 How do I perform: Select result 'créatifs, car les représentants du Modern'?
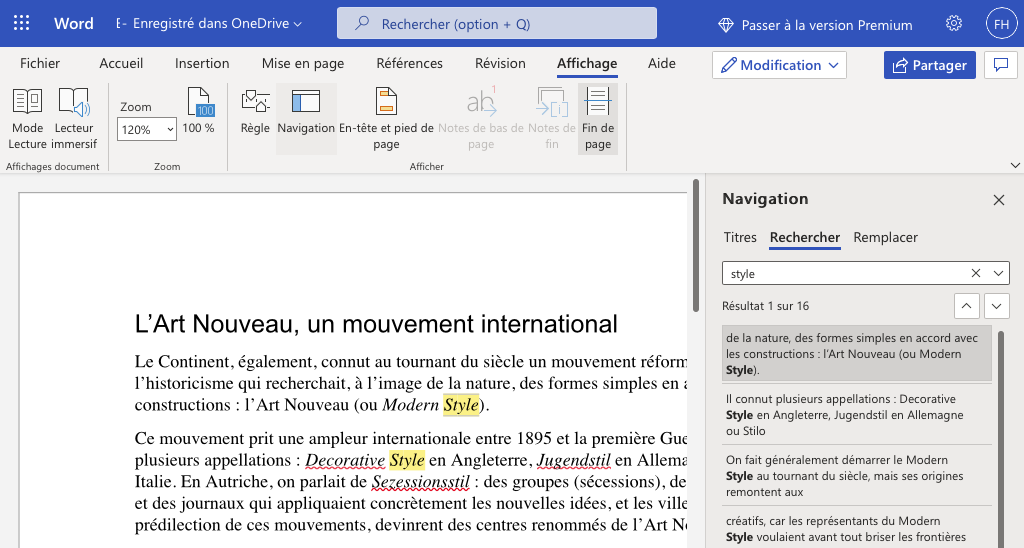[857, 529]
